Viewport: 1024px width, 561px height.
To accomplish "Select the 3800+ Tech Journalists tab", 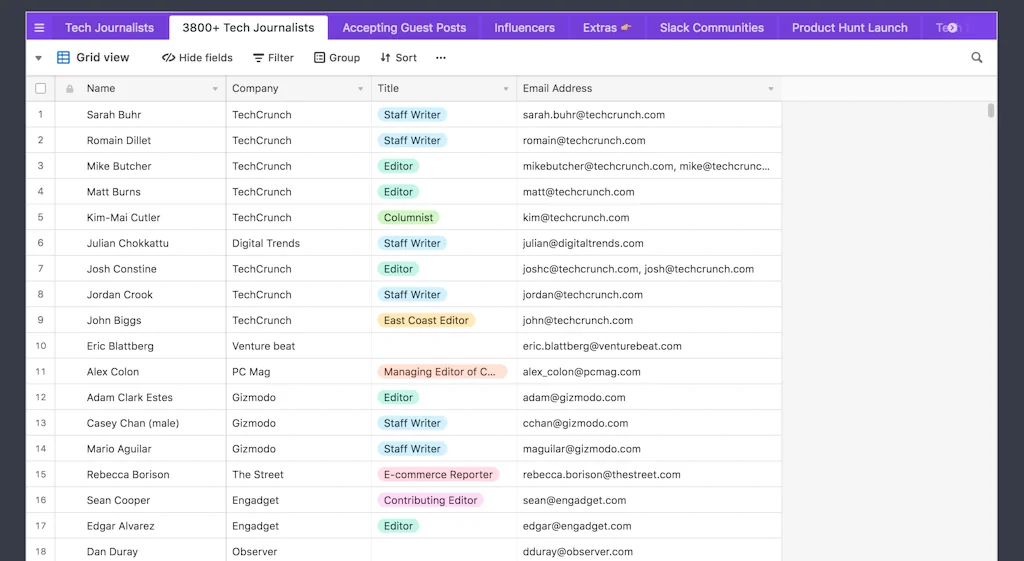I will tap(248, 27).
